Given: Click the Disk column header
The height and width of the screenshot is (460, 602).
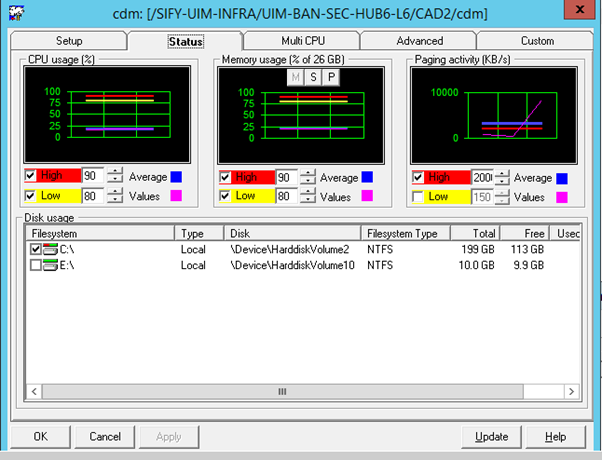Looking at the screenshot, I should 293,233.
